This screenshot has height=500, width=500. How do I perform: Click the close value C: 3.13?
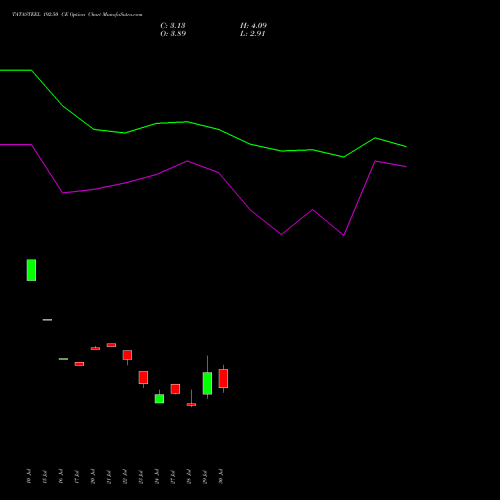tap(173, 26)
